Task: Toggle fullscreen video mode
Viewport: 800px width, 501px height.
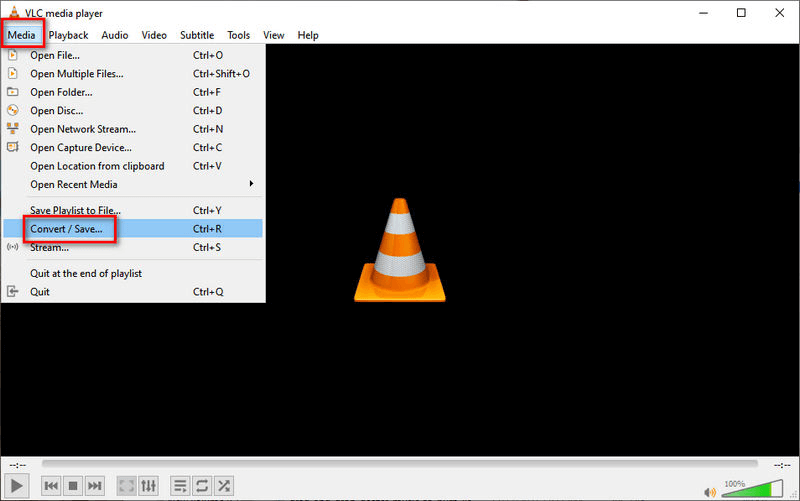Action: click(127, 486)
